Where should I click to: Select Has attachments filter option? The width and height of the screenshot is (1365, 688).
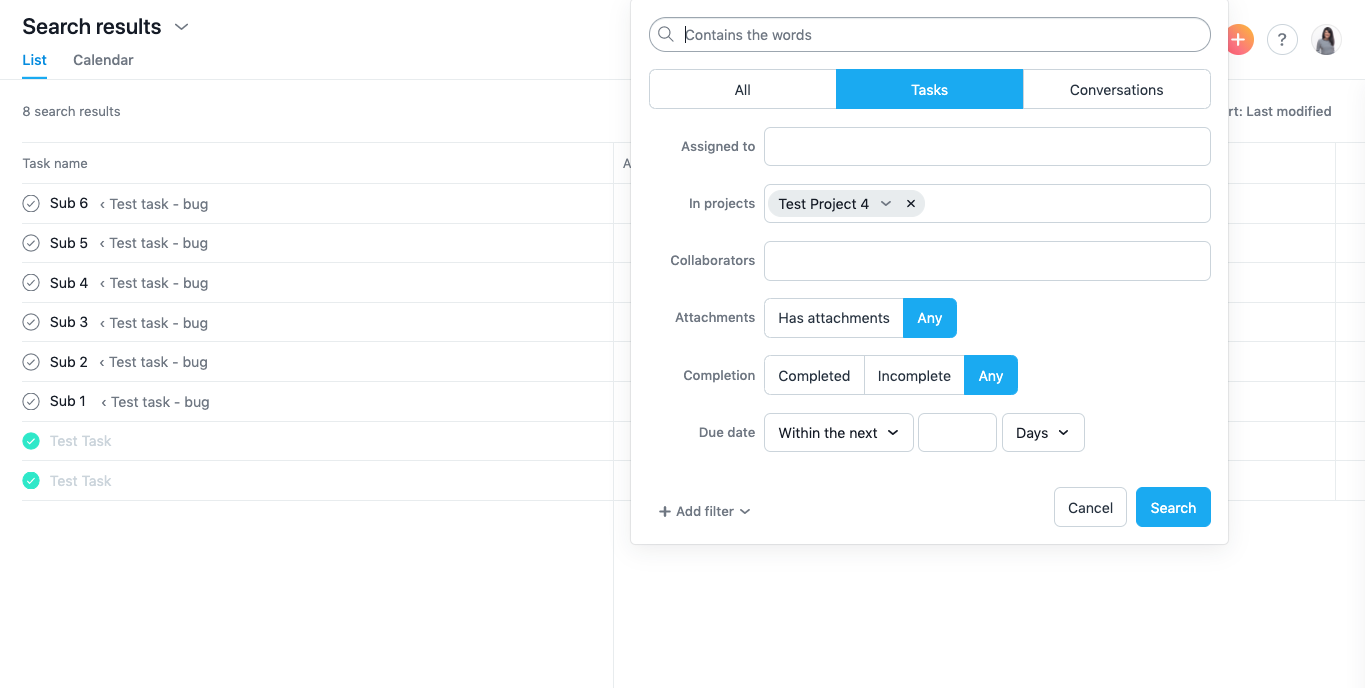[834, 318]
